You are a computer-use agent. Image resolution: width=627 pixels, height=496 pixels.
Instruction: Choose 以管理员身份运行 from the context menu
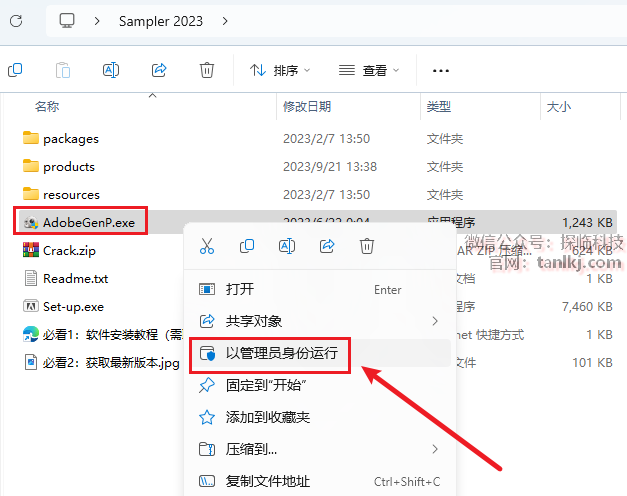(319, 353)
